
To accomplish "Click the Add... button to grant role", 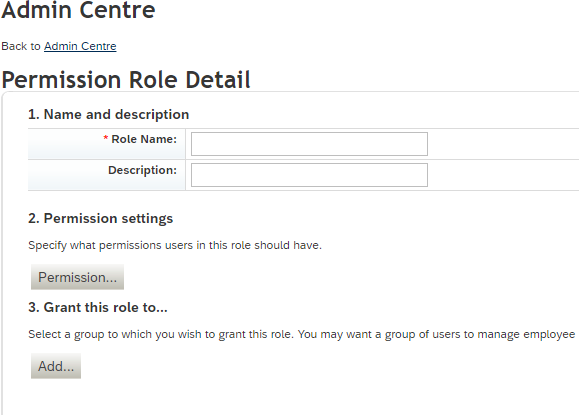I will pos(56,366).
